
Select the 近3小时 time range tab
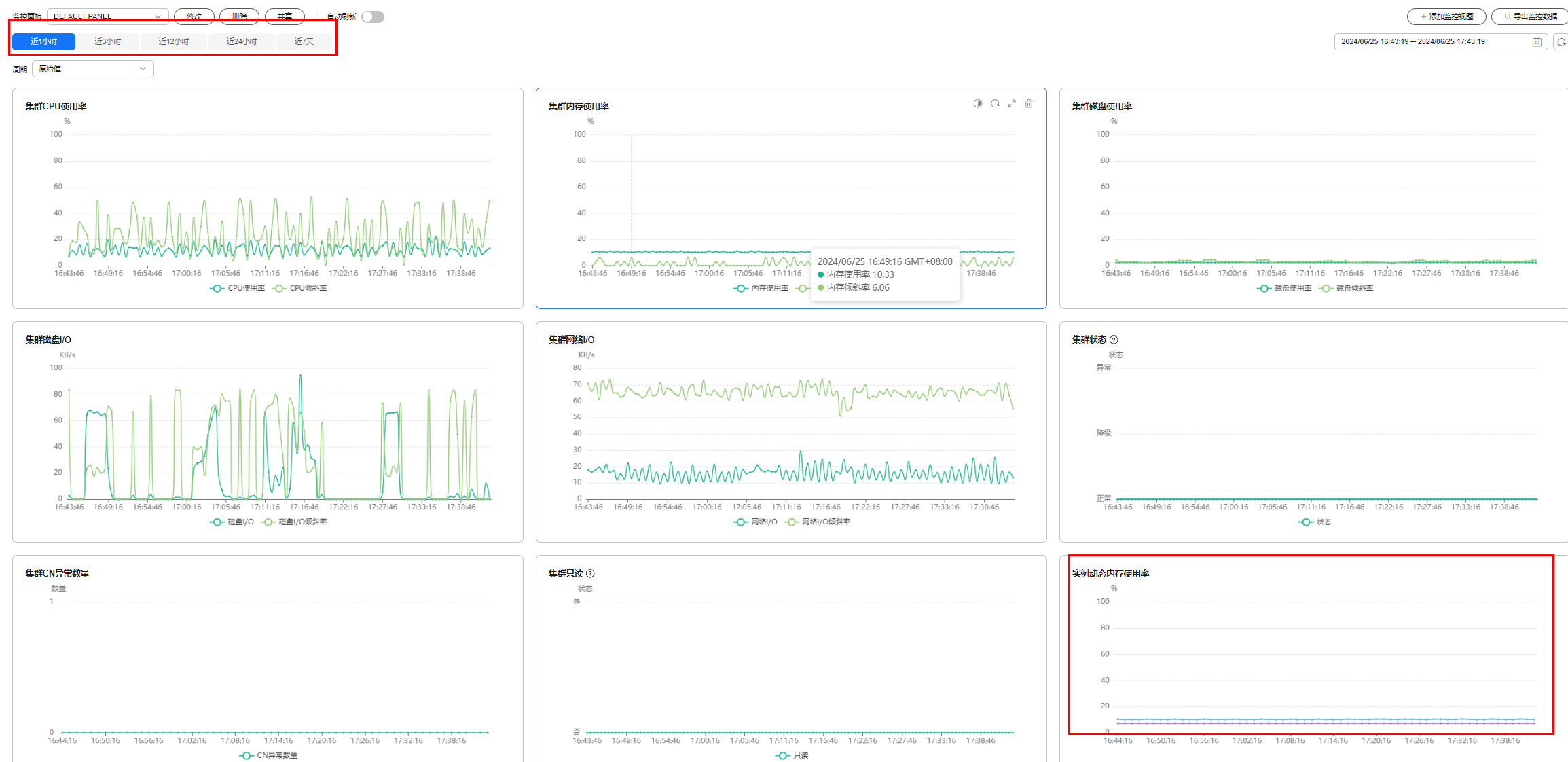107,41
